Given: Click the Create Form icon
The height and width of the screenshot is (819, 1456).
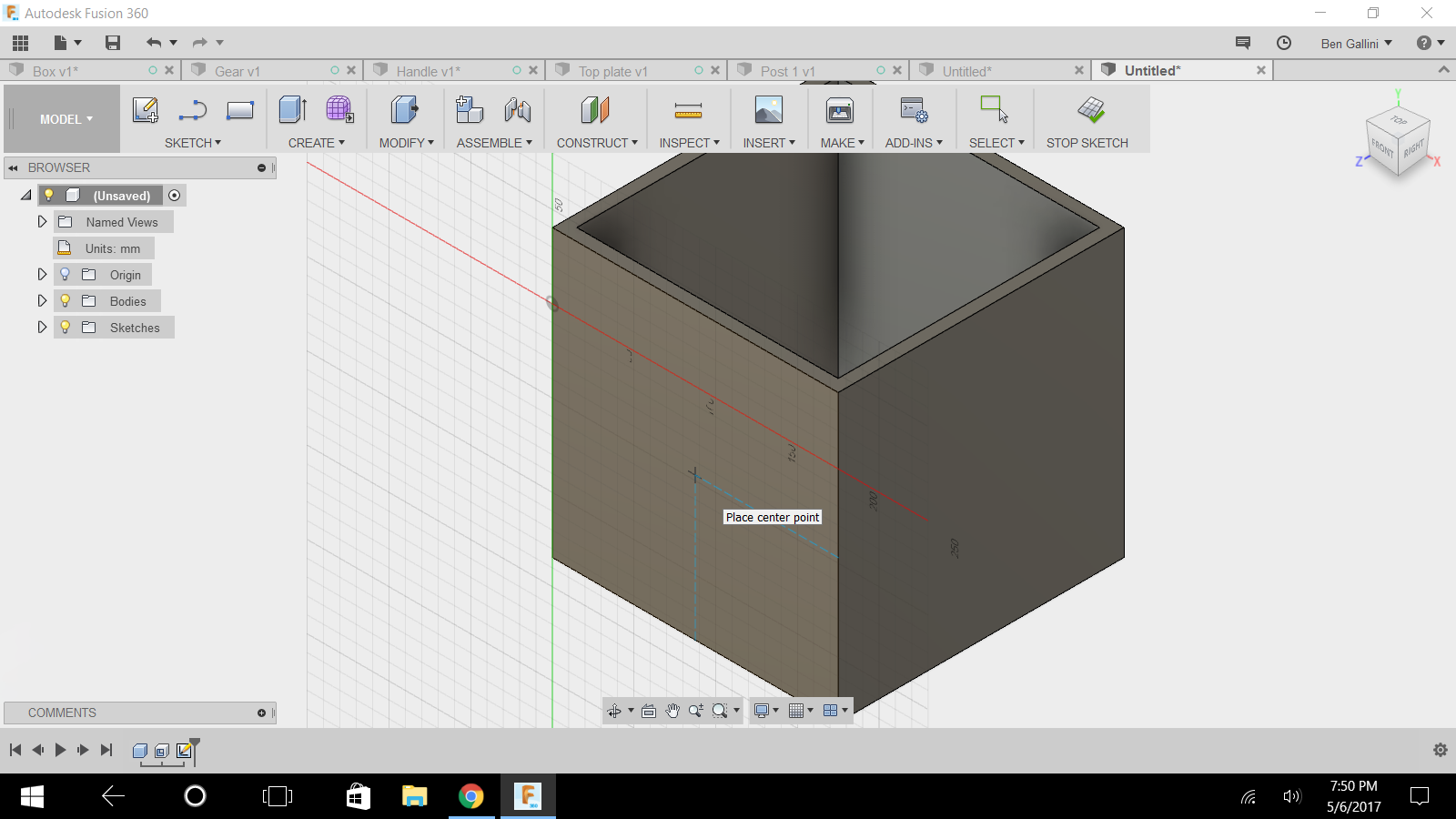Looking at the screenshot, I should point(339,110).
